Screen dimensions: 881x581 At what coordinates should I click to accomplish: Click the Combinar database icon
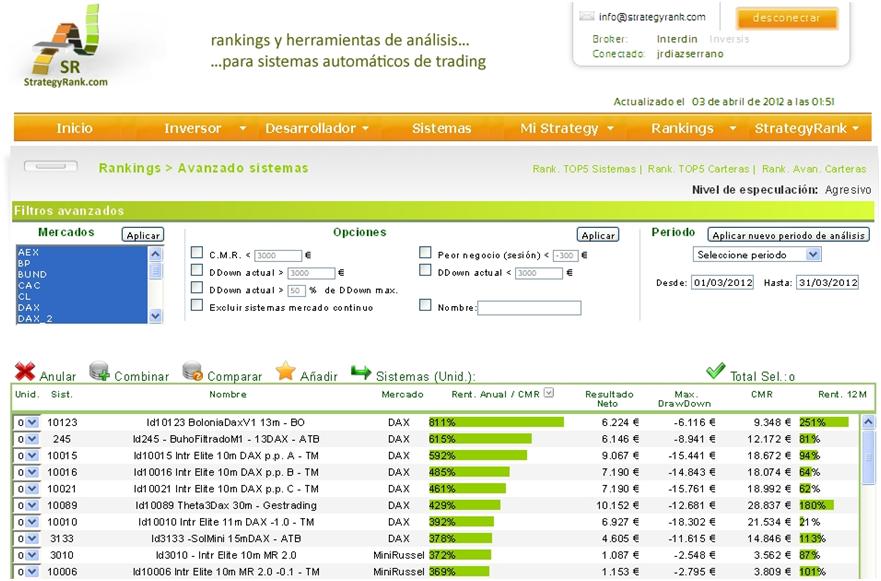[99, 371]
